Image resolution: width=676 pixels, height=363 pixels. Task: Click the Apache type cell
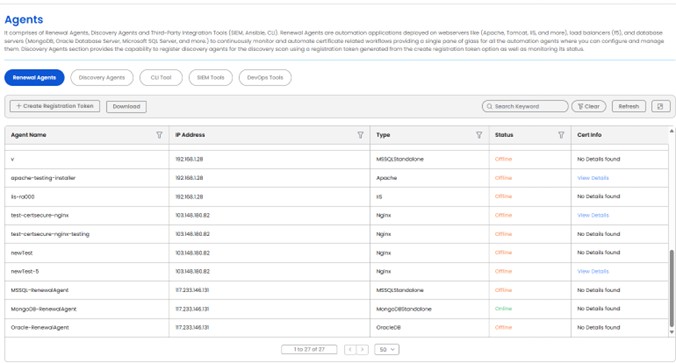[x=386, y=178]
